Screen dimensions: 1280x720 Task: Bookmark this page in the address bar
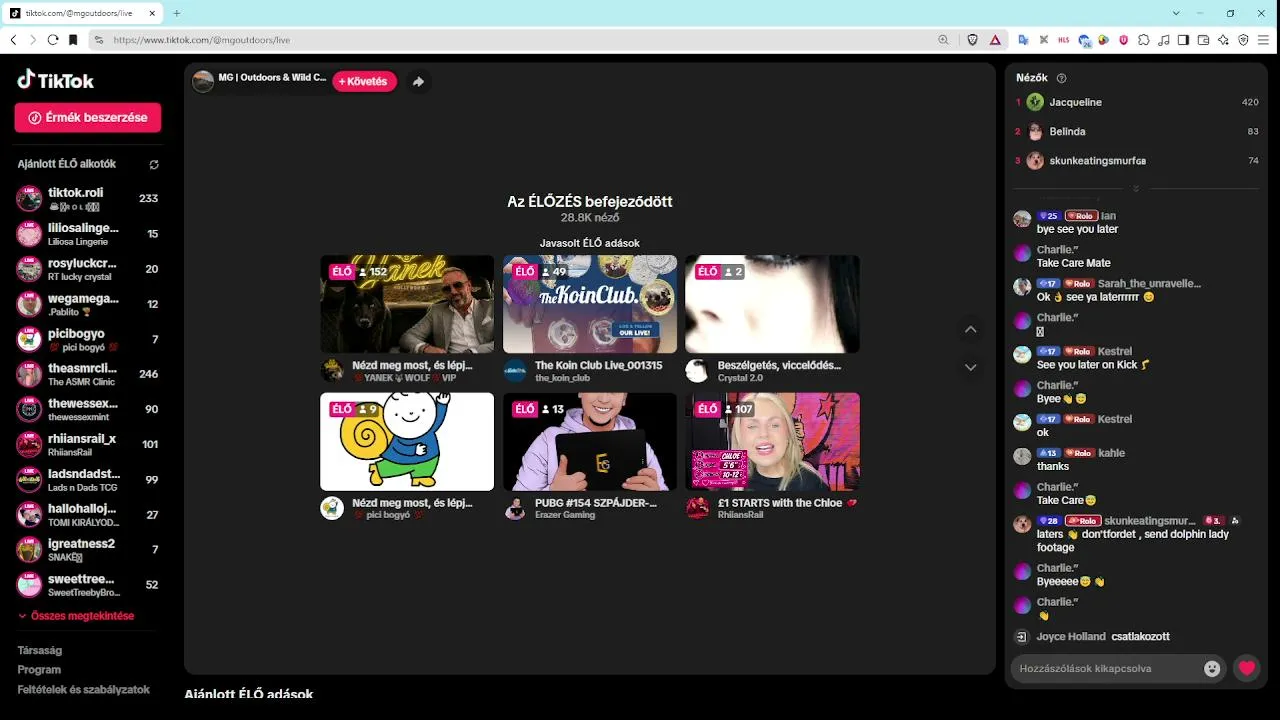73,40
